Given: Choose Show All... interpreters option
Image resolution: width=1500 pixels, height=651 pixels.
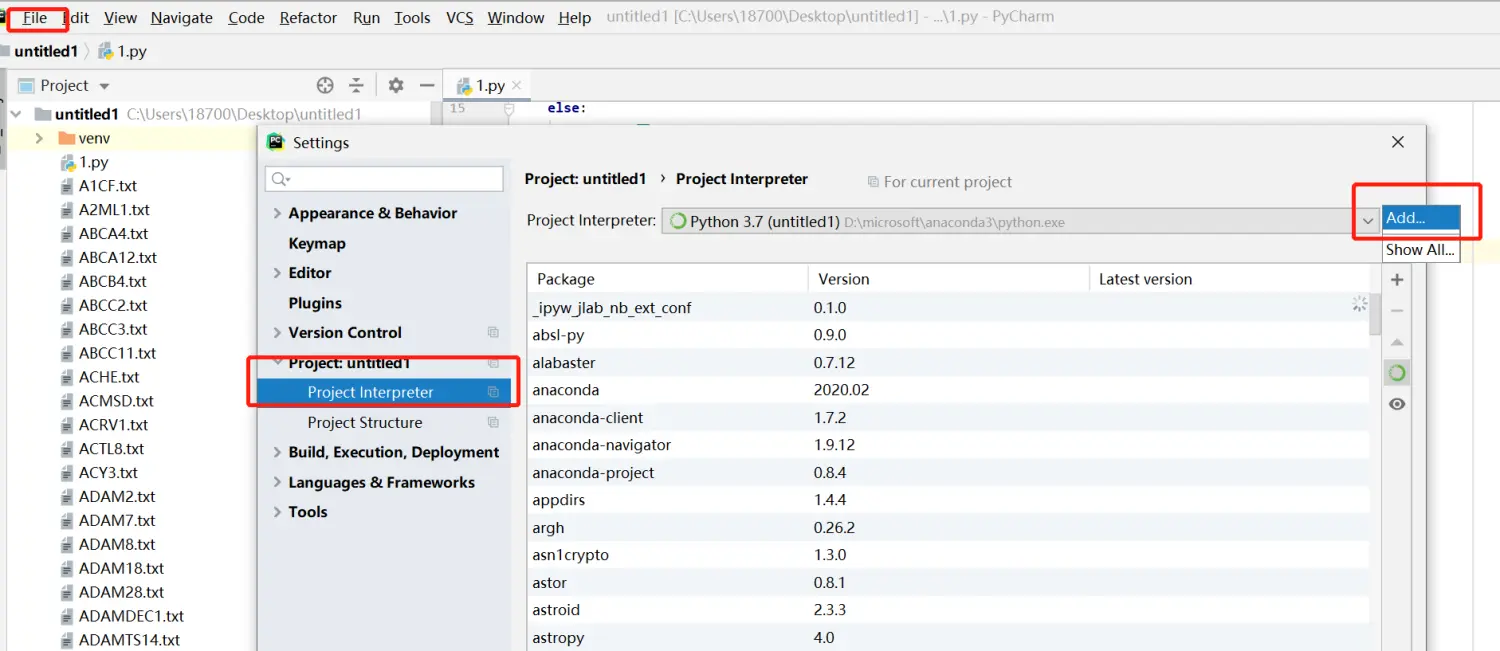Looking at the screenshot, I should coord(1421,250).
